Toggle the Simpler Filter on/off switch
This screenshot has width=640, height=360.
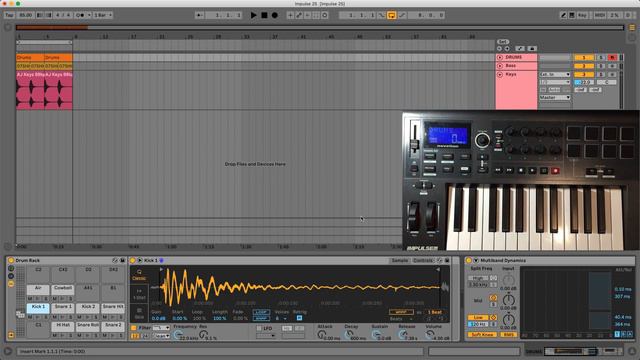point(133,328)
